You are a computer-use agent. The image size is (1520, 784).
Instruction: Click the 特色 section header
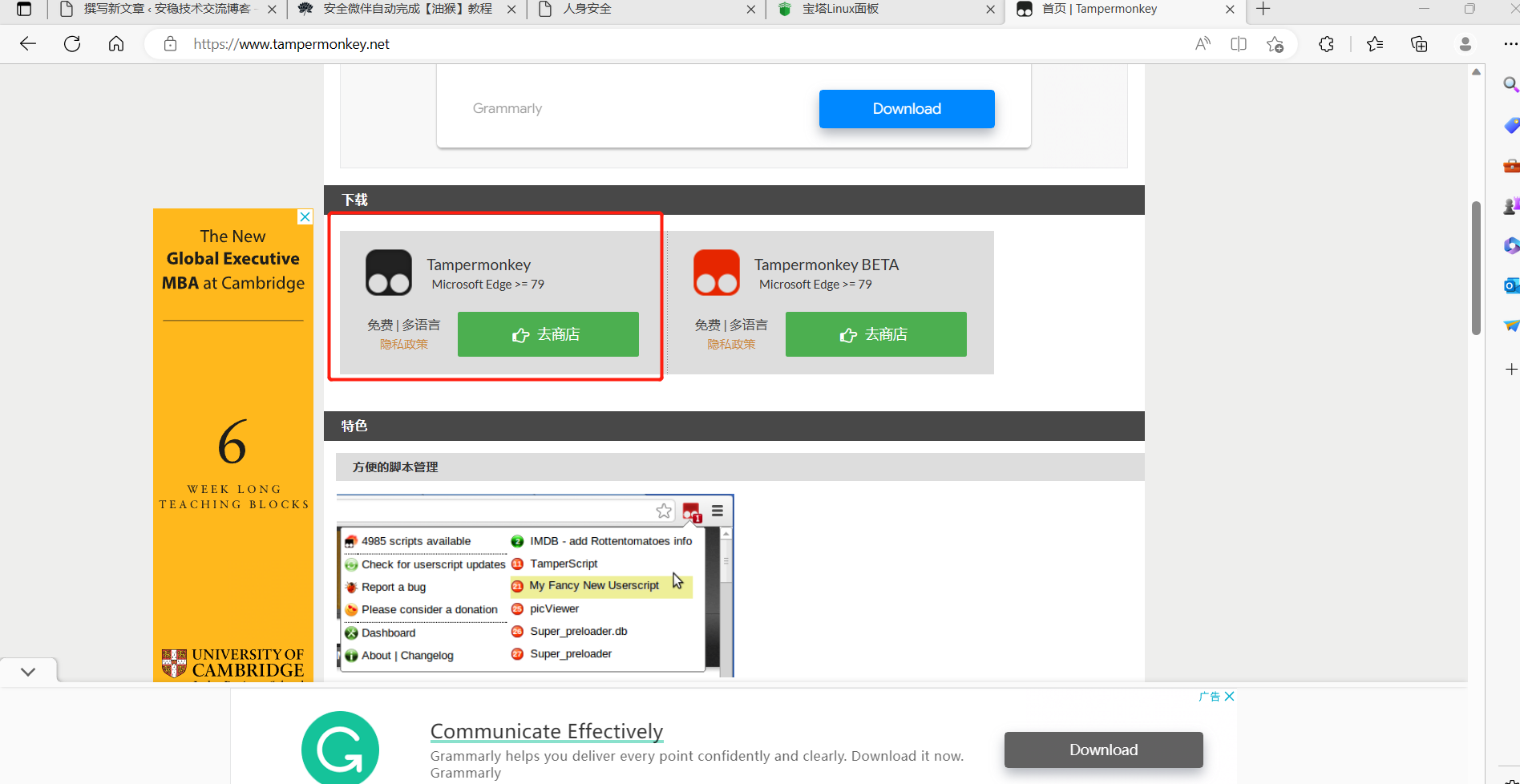point(734,426)
